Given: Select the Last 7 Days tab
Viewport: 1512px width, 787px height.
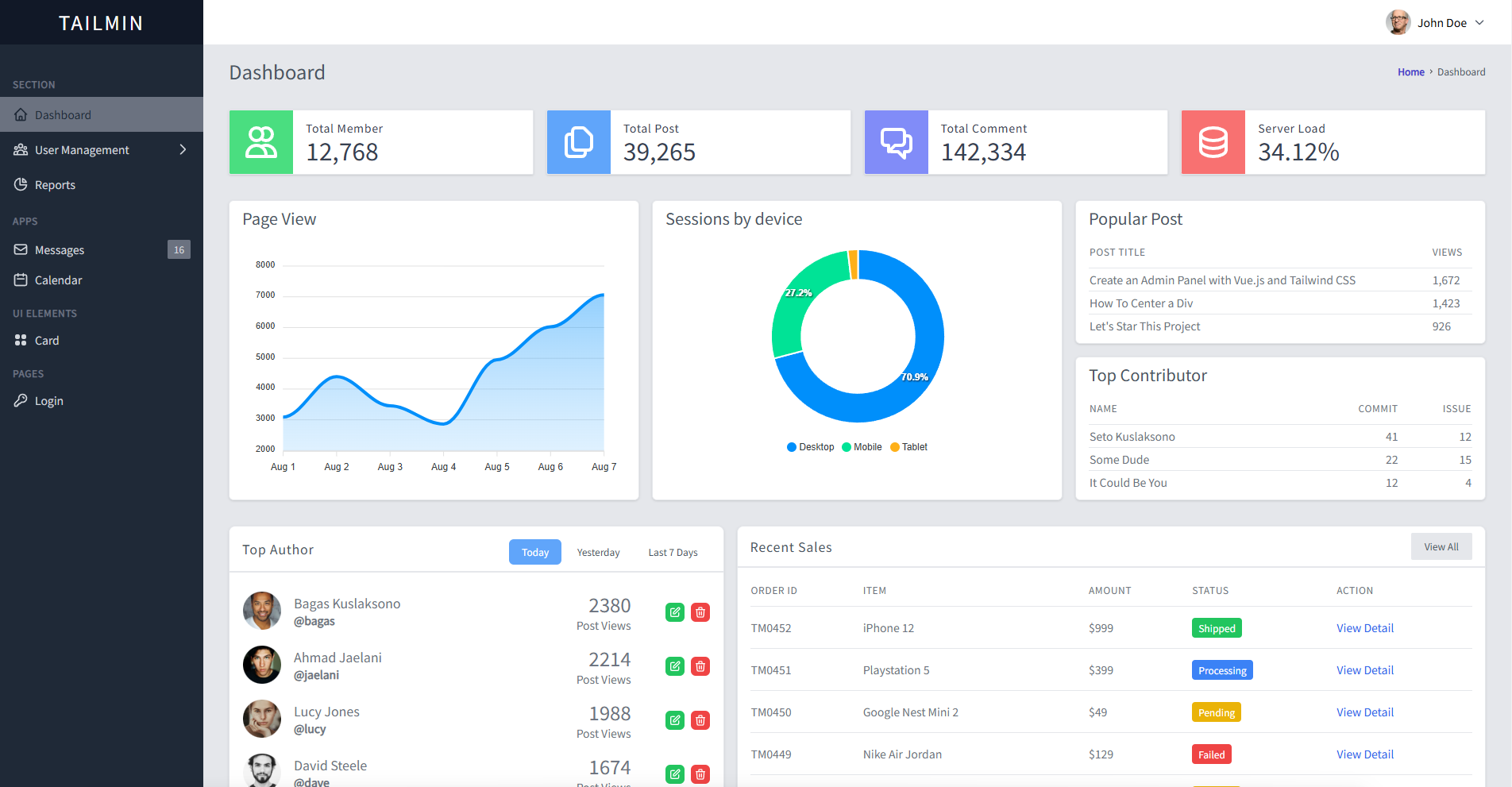Looking at the screenshot, I should pos(673,552).
